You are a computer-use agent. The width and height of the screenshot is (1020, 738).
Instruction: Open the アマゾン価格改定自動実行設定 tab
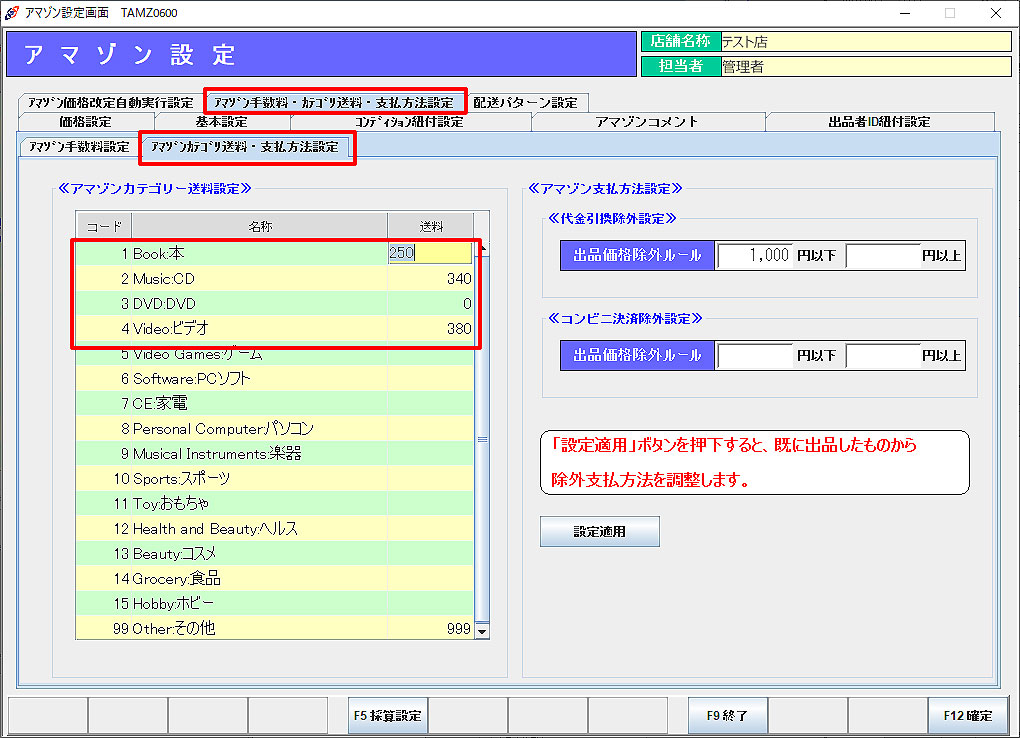(110, 102)
